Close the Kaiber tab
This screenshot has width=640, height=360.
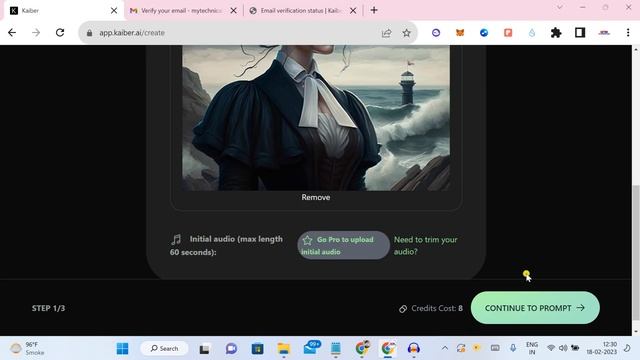[x=114, y=11]
